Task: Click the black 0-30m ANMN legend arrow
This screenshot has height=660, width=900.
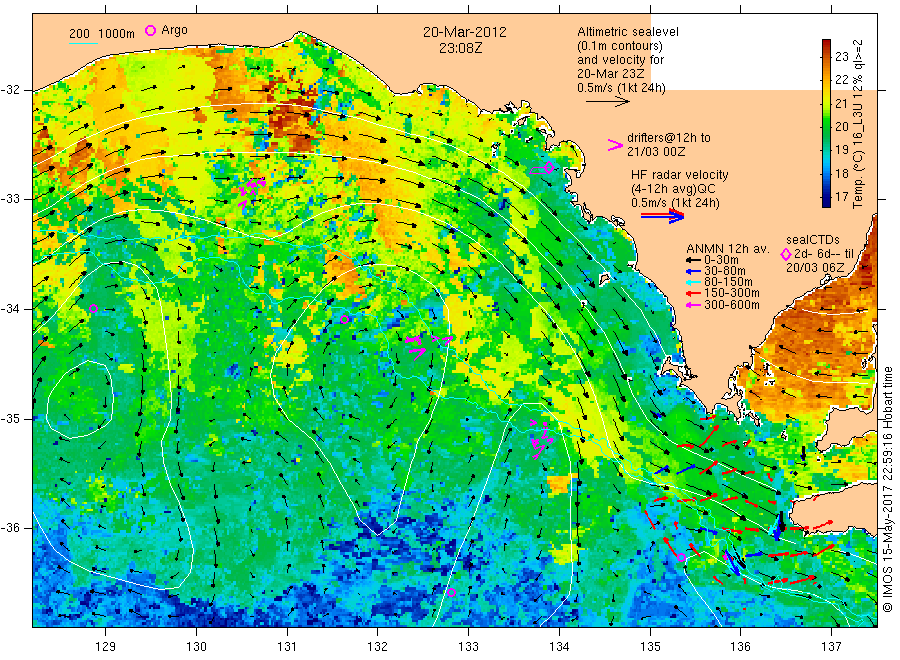Action: [x=694, y=260]
